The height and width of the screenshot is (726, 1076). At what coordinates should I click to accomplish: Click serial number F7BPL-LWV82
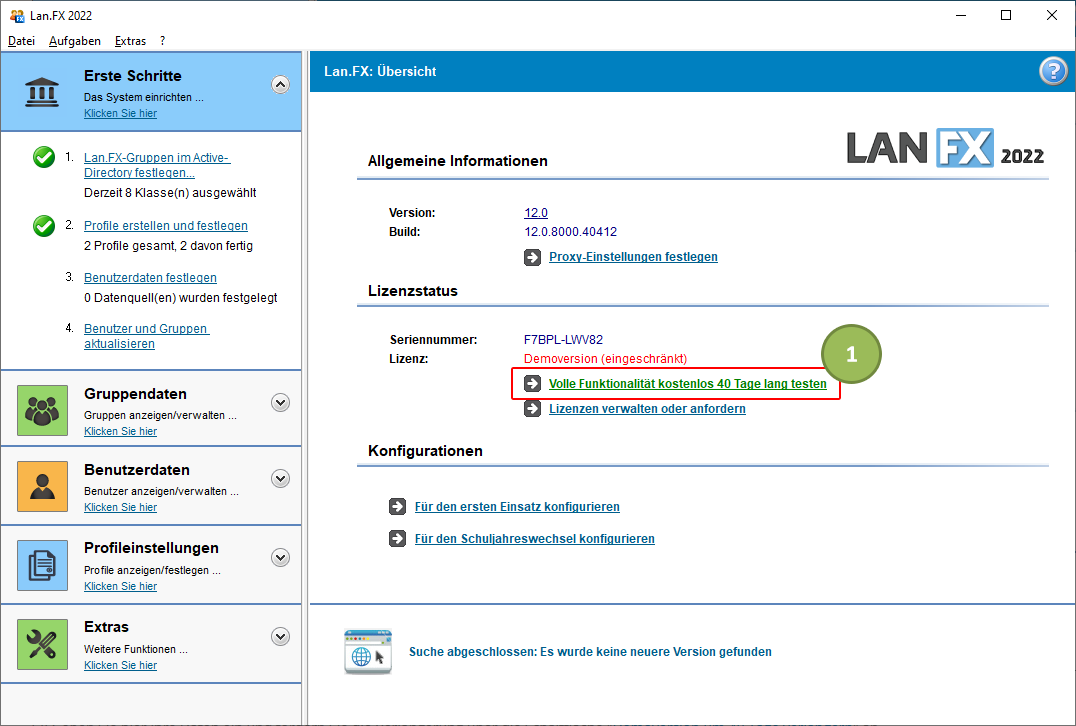point(563,340)
